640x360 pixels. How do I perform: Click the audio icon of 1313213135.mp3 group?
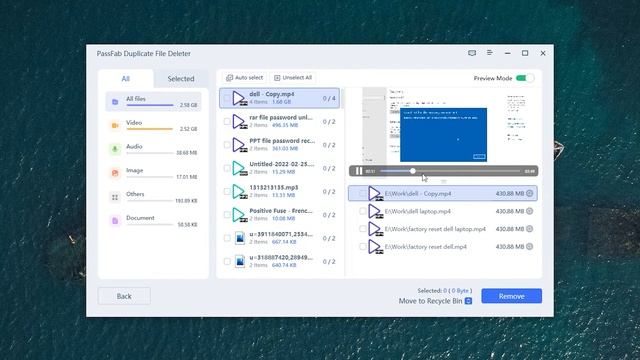coord(240,191)
